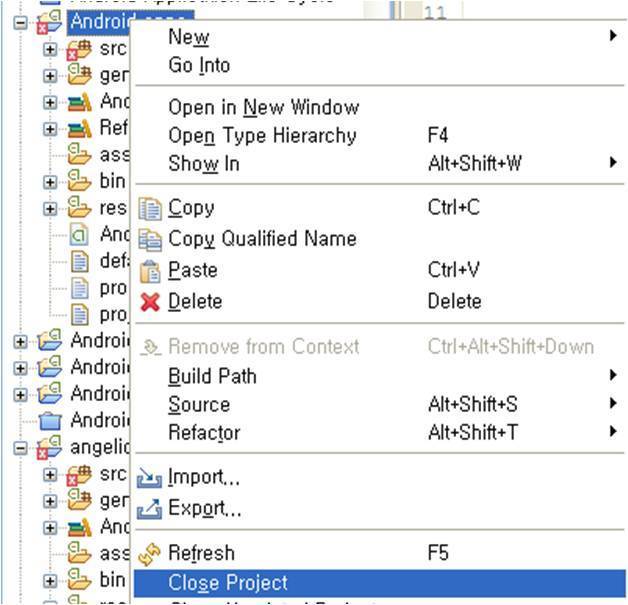Collapse the highlighted Android project node
Viewport: 628px width, 605px height.
[x=20, y=22]
